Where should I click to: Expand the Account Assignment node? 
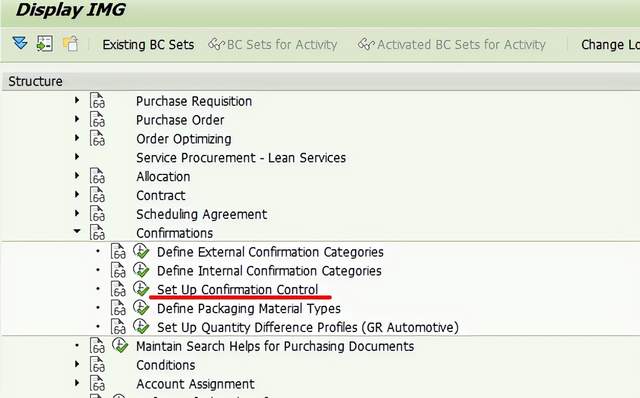77,383
